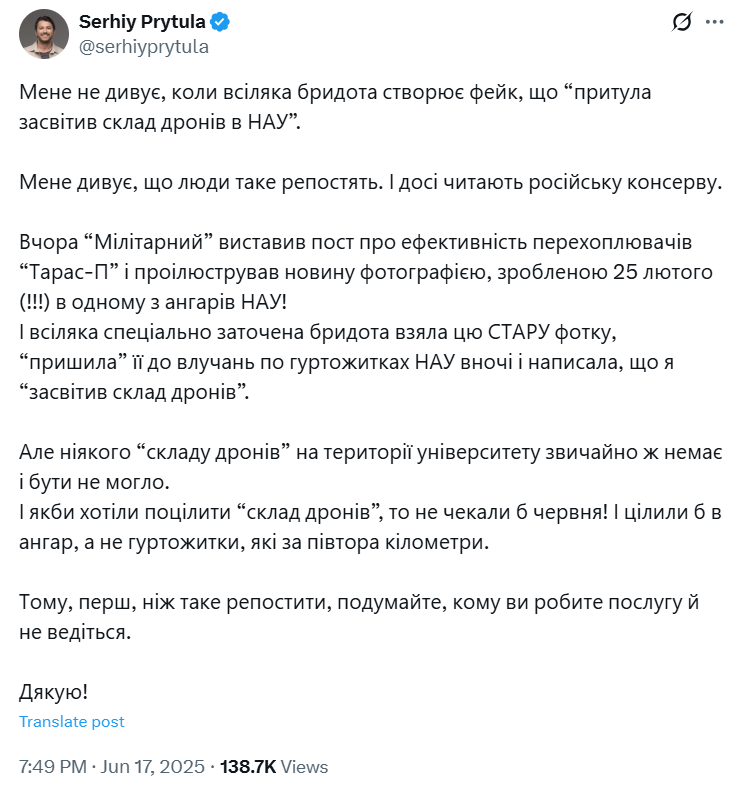This screenshot has height=785, width=743.
Task: Click the Translate post link
Action: 72,722
